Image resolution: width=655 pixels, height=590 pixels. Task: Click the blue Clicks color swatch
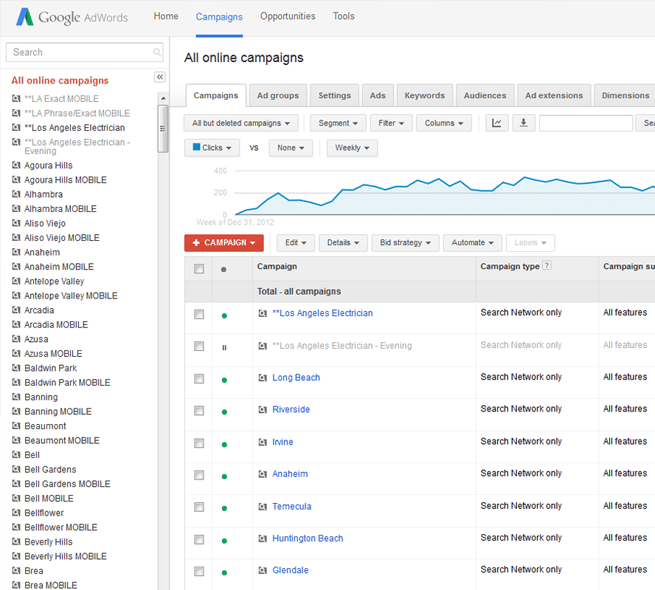tap(196, 147)
